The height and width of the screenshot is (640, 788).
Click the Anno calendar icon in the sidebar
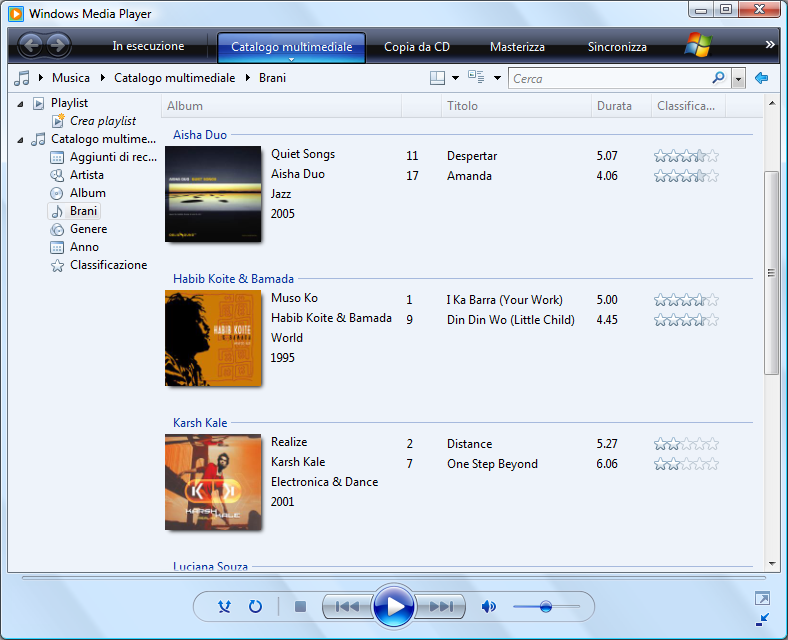(x=57, y=247)
